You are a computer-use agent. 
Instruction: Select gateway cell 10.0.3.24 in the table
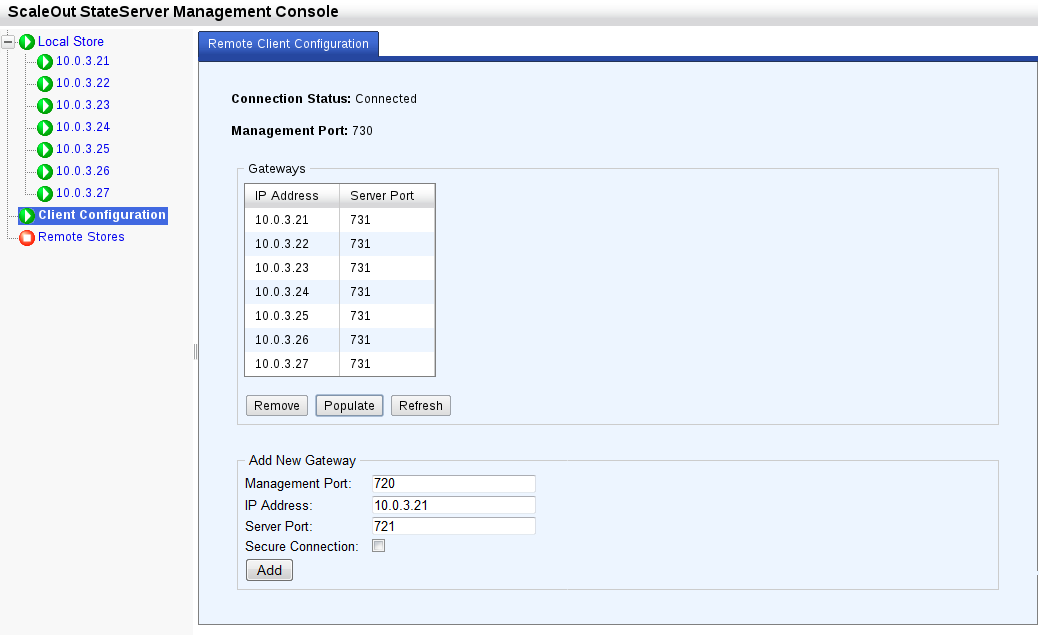[x=292, y=291]
